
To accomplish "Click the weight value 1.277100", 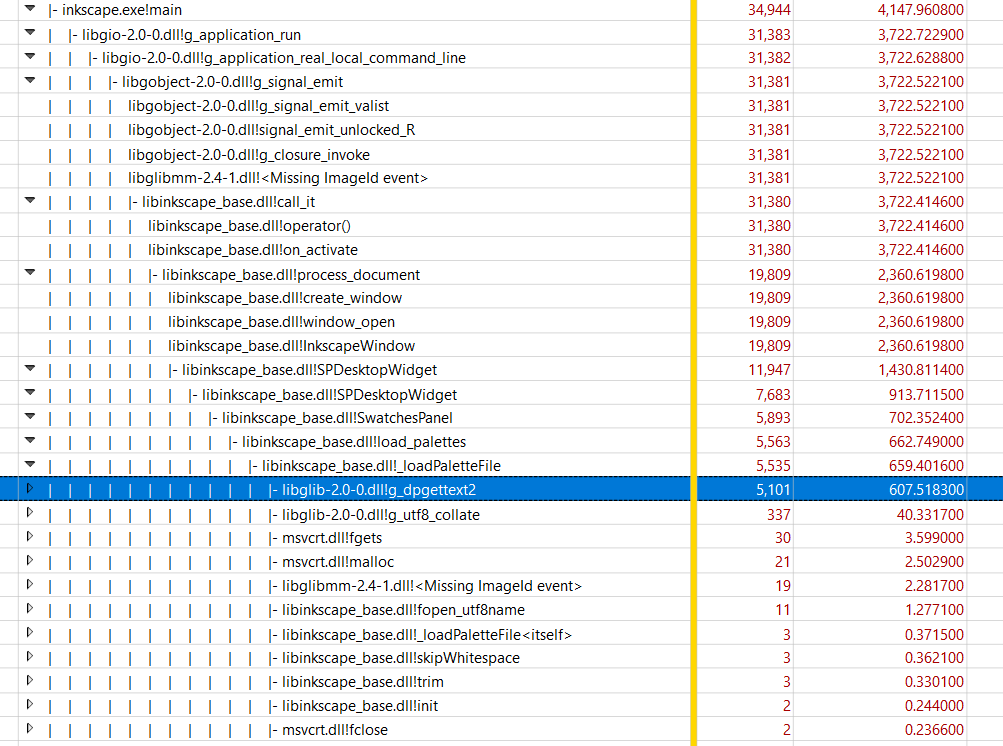I will [934, 610].
